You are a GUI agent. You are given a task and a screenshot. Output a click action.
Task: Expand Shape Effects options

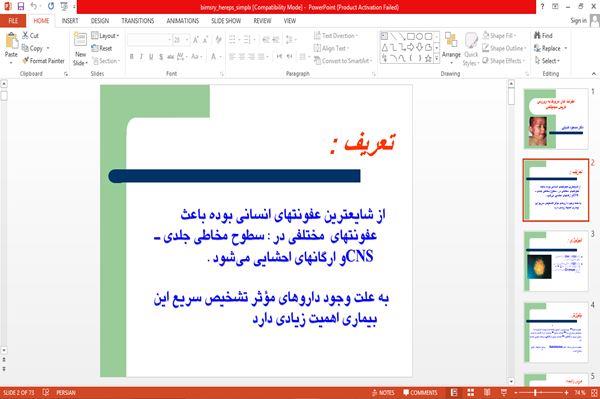coord(504,61)
